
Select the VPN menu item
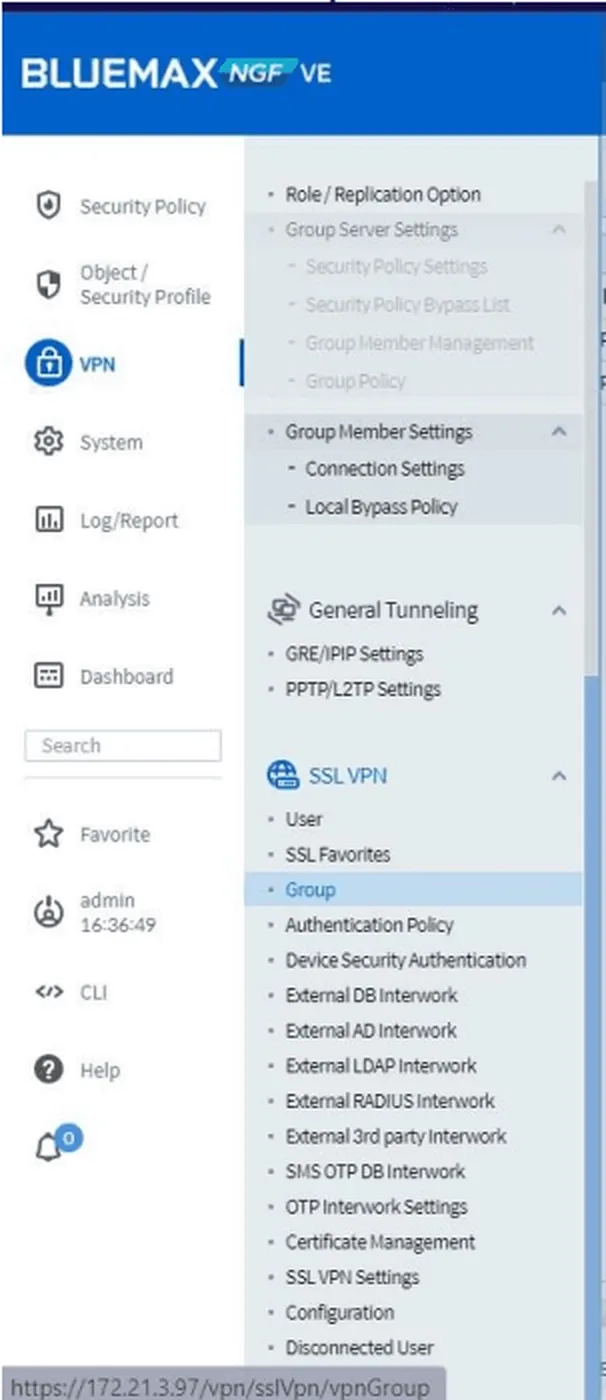[97, 364]
